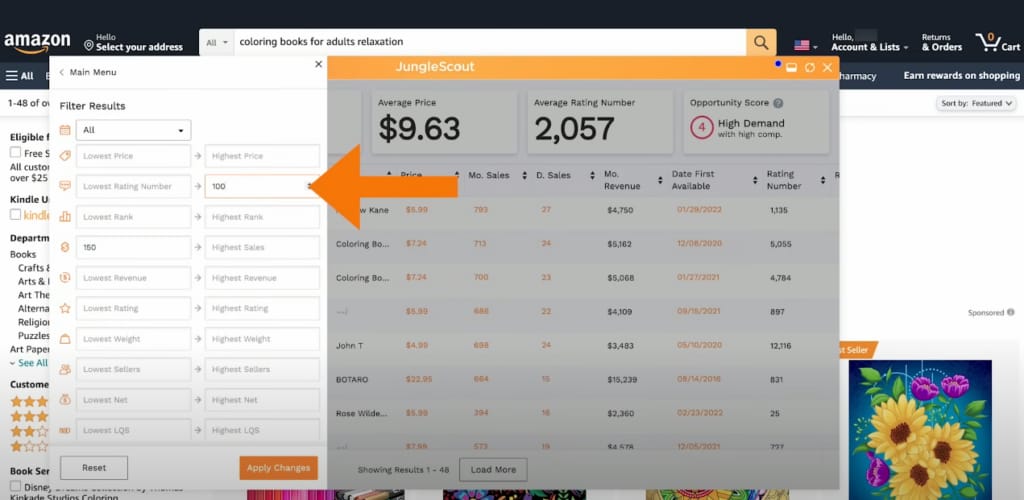Click the Amazon logo
Image resolution: width=1024 pixels, height=500 pixels.
(x=37, y=43)
